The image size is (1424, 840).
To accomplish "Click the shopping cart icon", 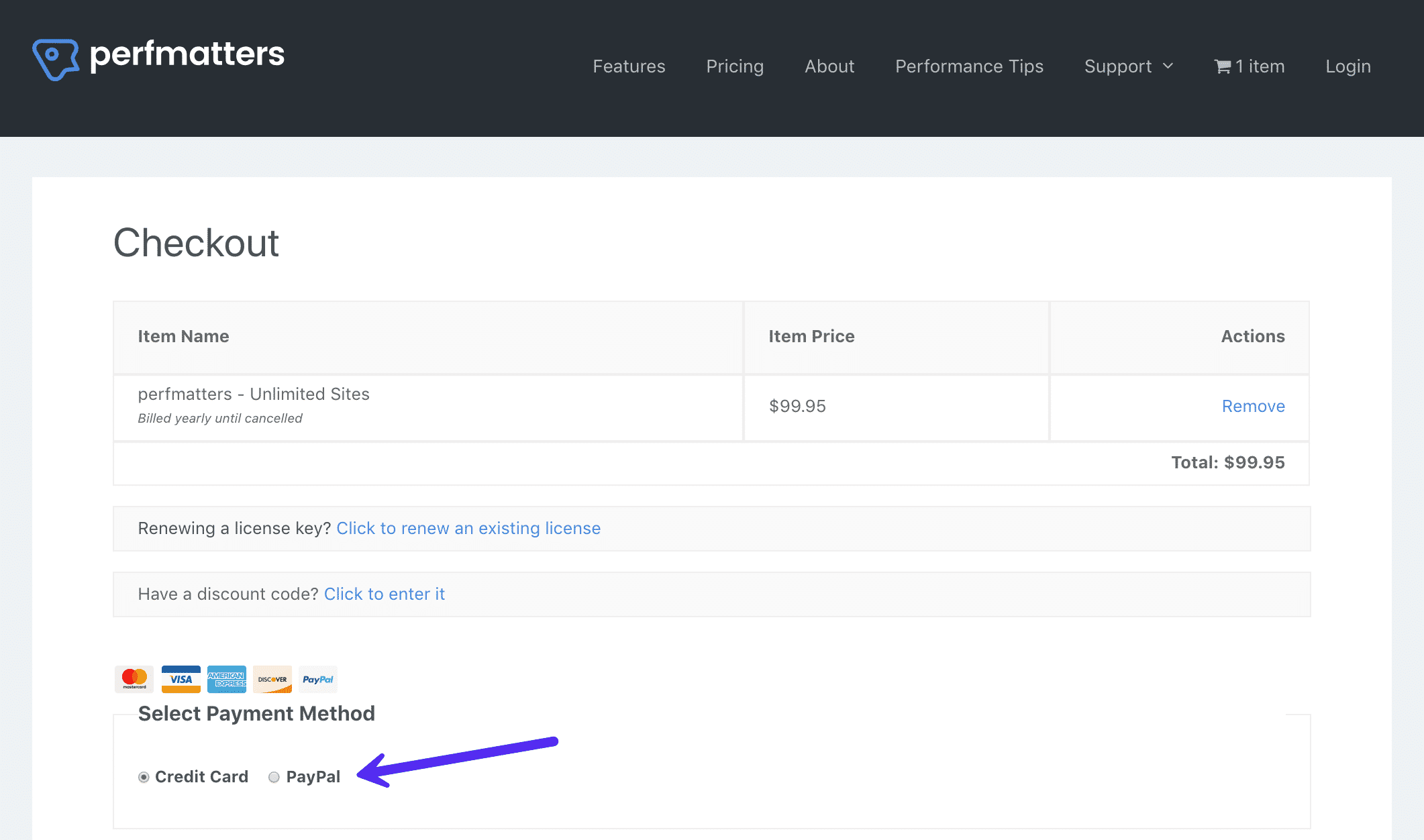I will (x=1220, y=66).
